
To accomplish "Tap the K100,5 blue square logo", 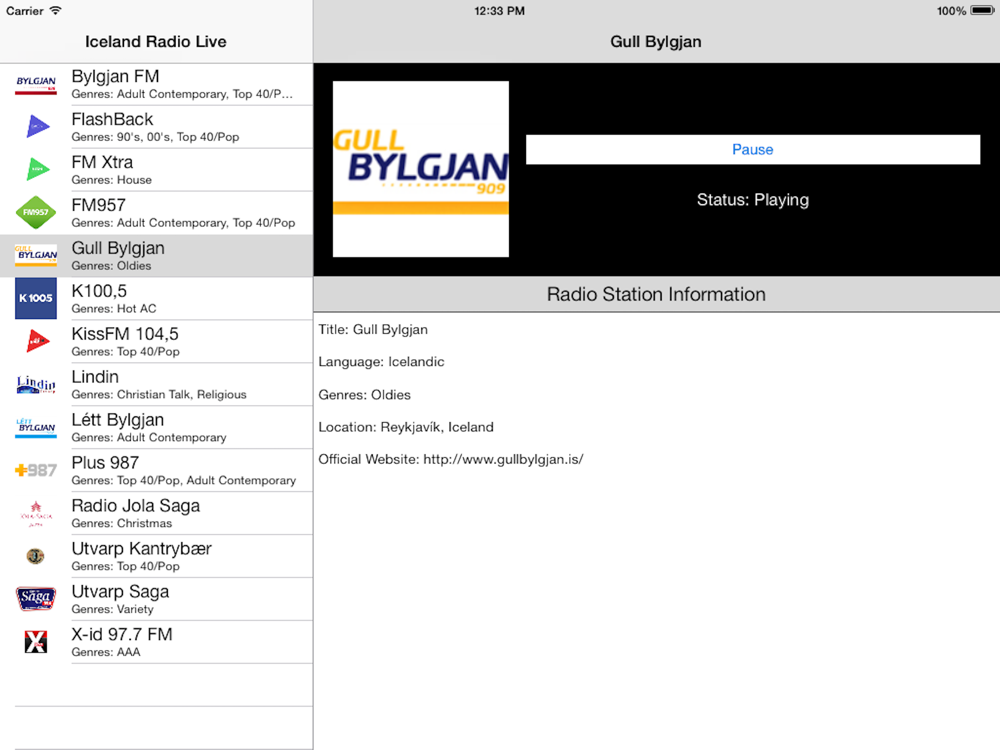I will point(36,298).
